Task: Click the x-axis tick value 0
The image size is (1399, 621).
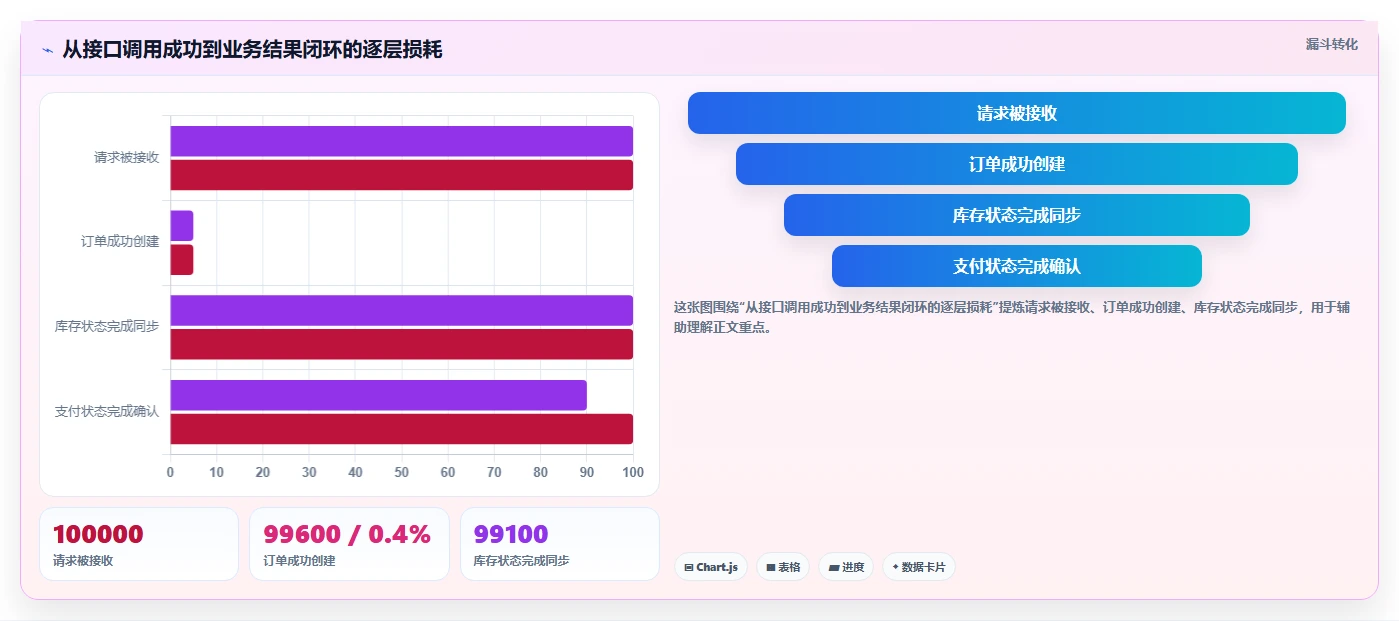Action: (170, 472)
